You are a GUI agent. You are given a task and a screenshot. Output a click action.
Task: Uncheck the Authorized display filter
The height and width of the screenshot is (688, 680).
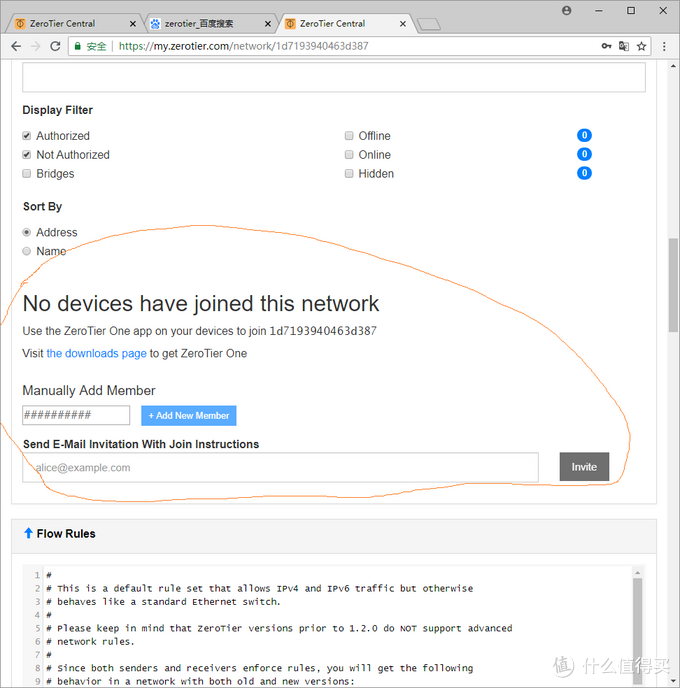pyautogui.click(x=27, y=136)
